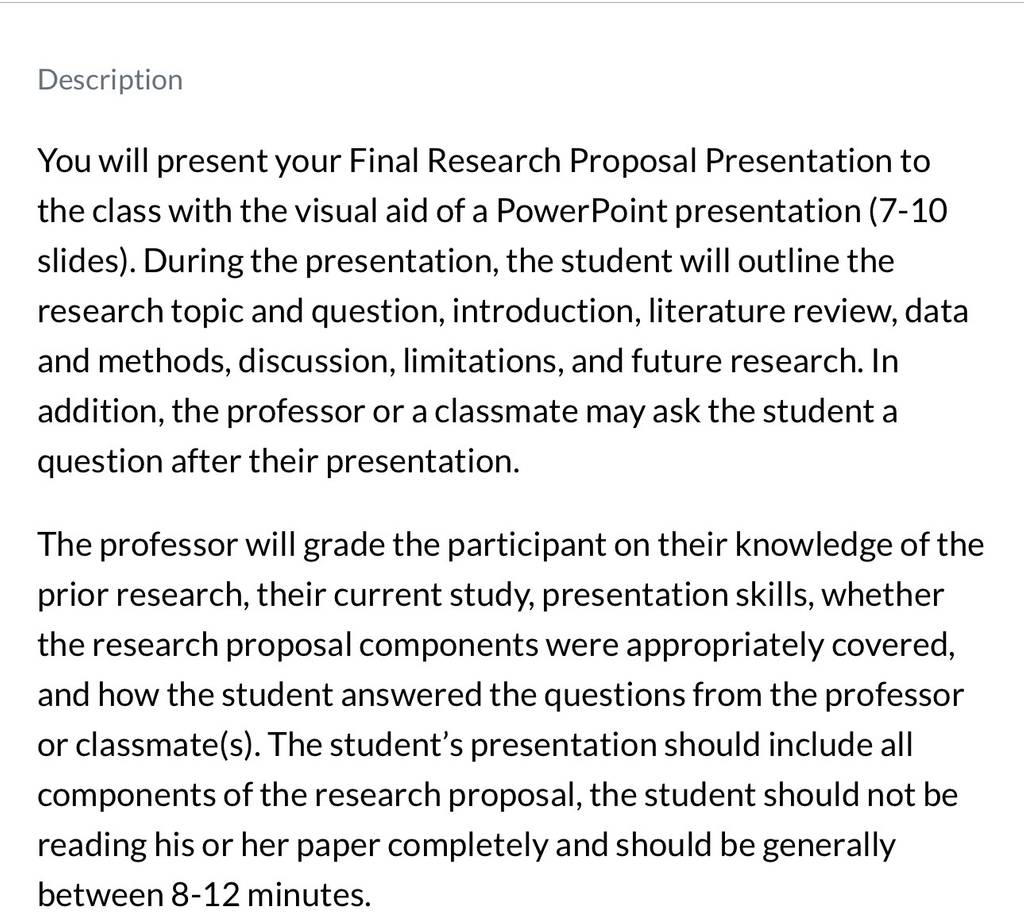This screenshot has width=1024, height=923.
Task: Click the Description section heading
Action: (110, 80)
